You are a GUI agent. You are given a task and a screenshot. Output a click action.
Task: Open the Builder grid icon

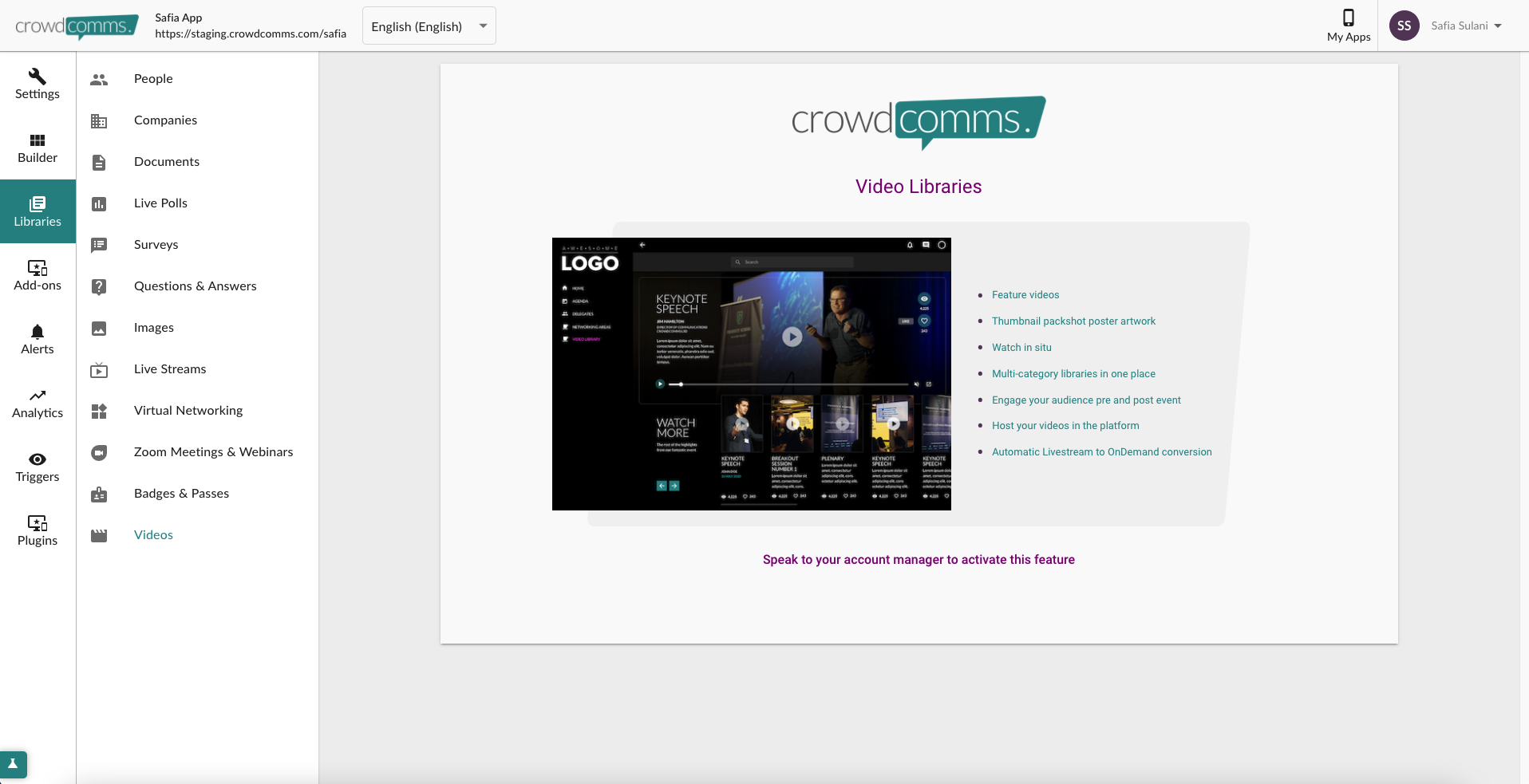pyautogui.click(x=38, y=140)
